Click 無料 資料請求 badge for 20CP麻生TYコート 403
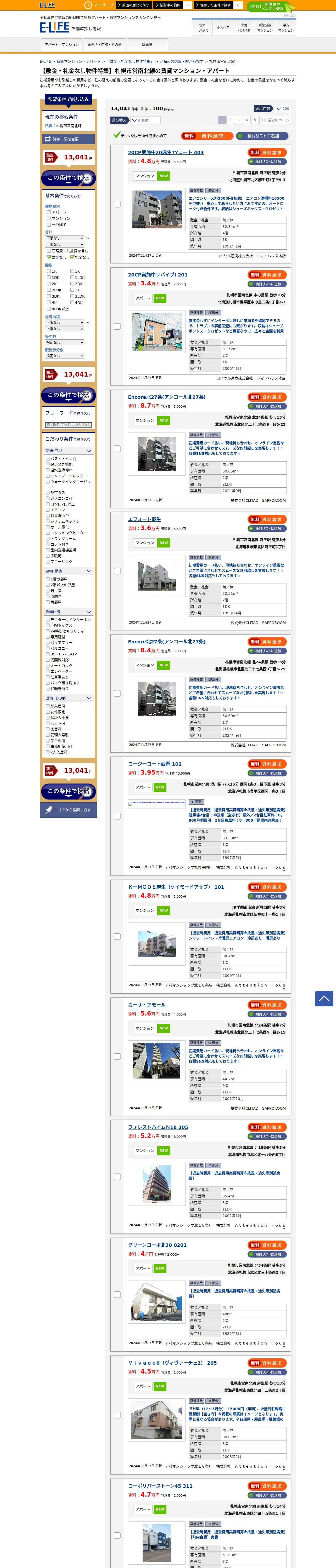 pos(267,153)
